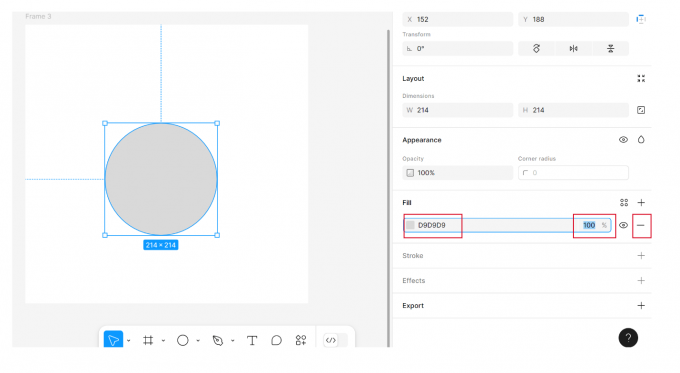
Task: Open fill styles icon in Fill section
Action: (x=624, y=203)
